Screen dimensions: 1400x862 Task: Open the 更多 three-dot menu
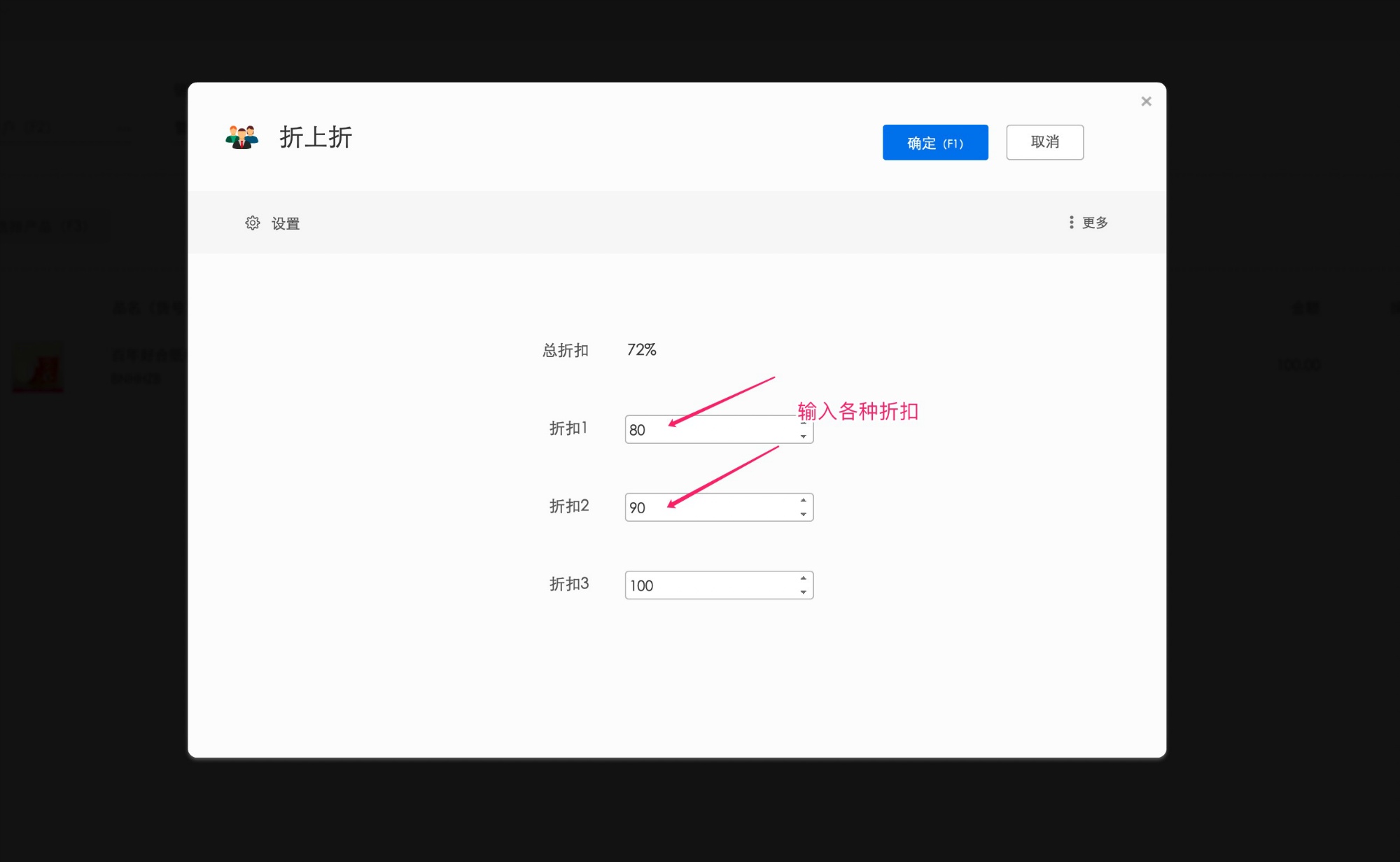click(x=1071, y=222)
